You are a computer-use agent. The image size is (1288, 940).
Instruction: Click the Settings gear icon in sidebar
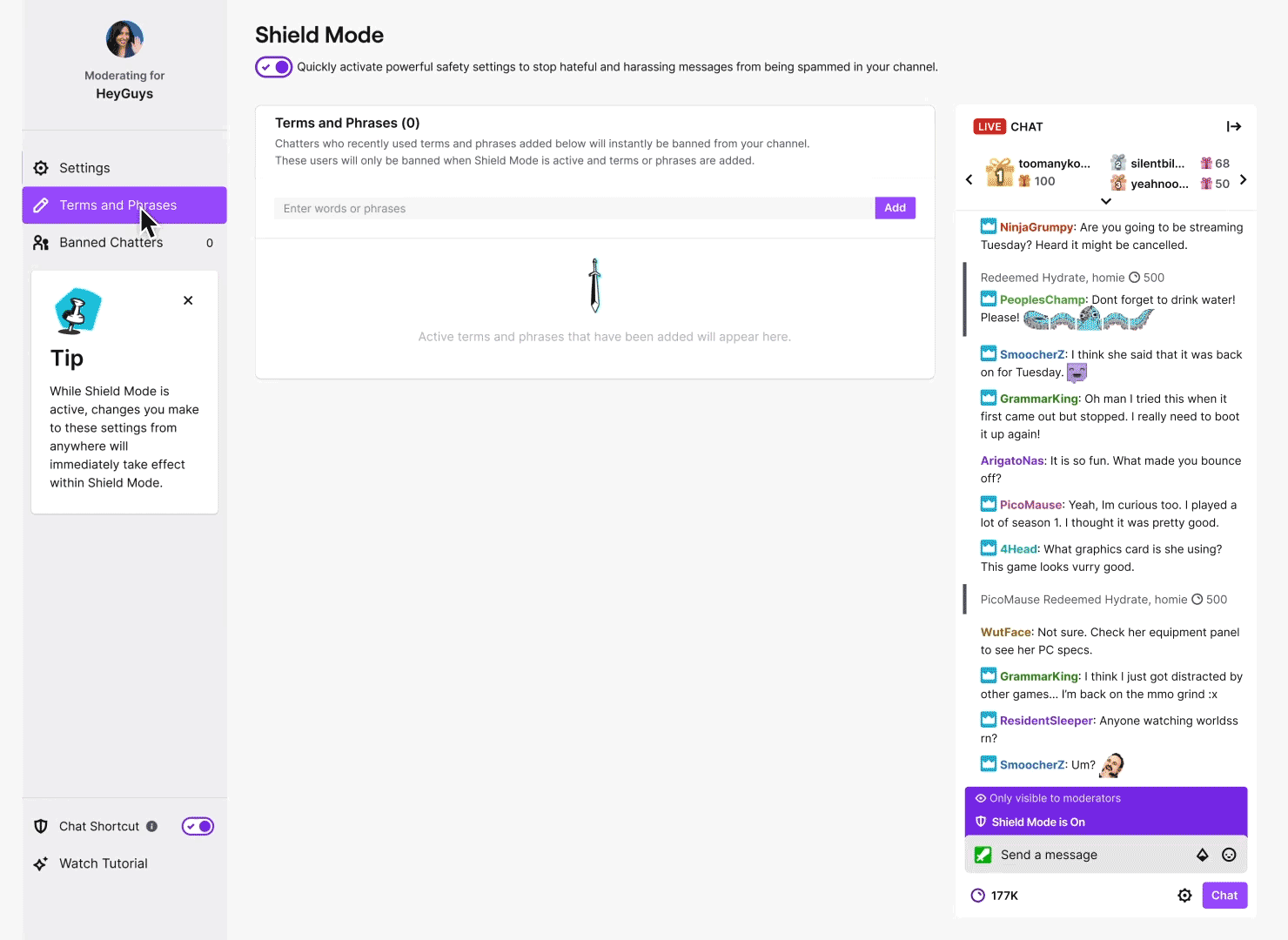point(41,168)
